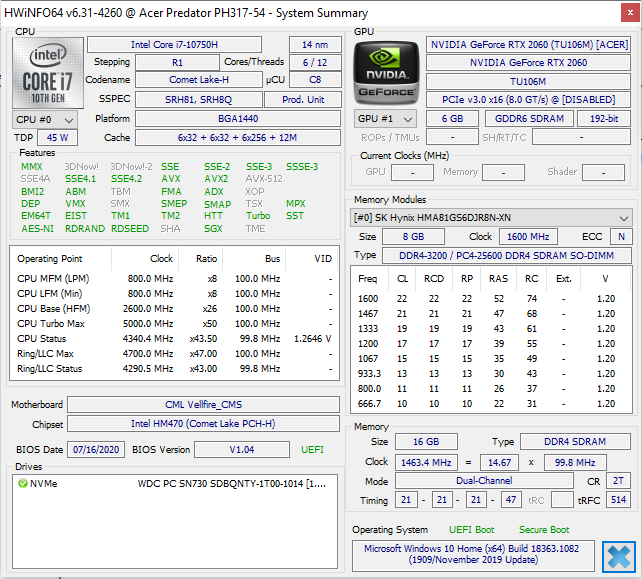Click the R1 stepping field
This screenshot has width=642, height=579.
coord(177,63)
